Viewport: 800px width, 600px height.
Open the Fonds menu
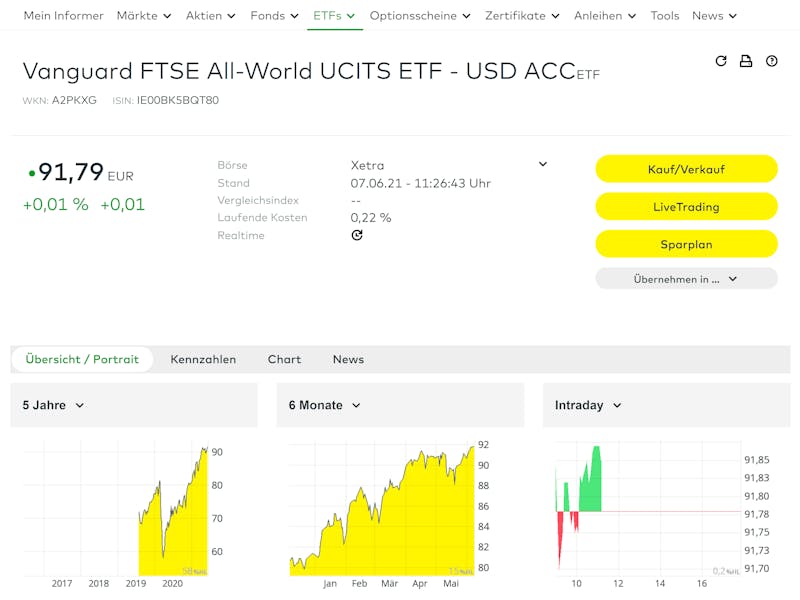click(274, 16)
